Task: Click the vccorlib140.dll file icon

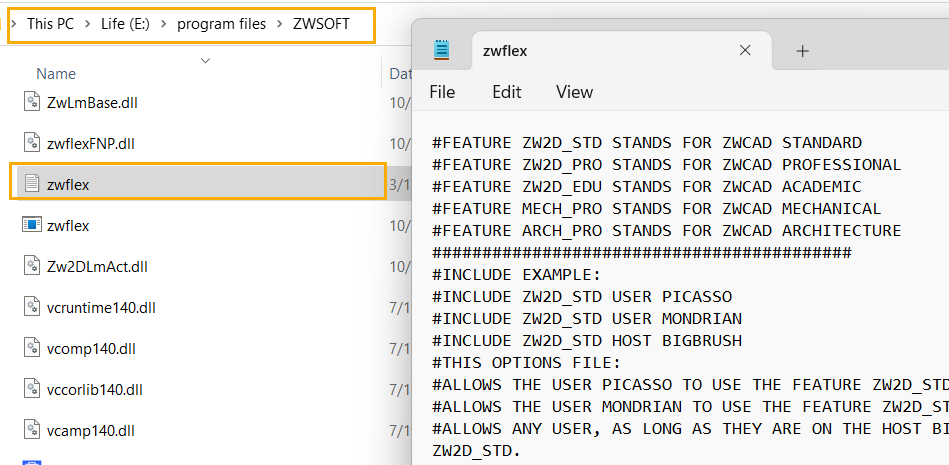Action: point(32,390)
